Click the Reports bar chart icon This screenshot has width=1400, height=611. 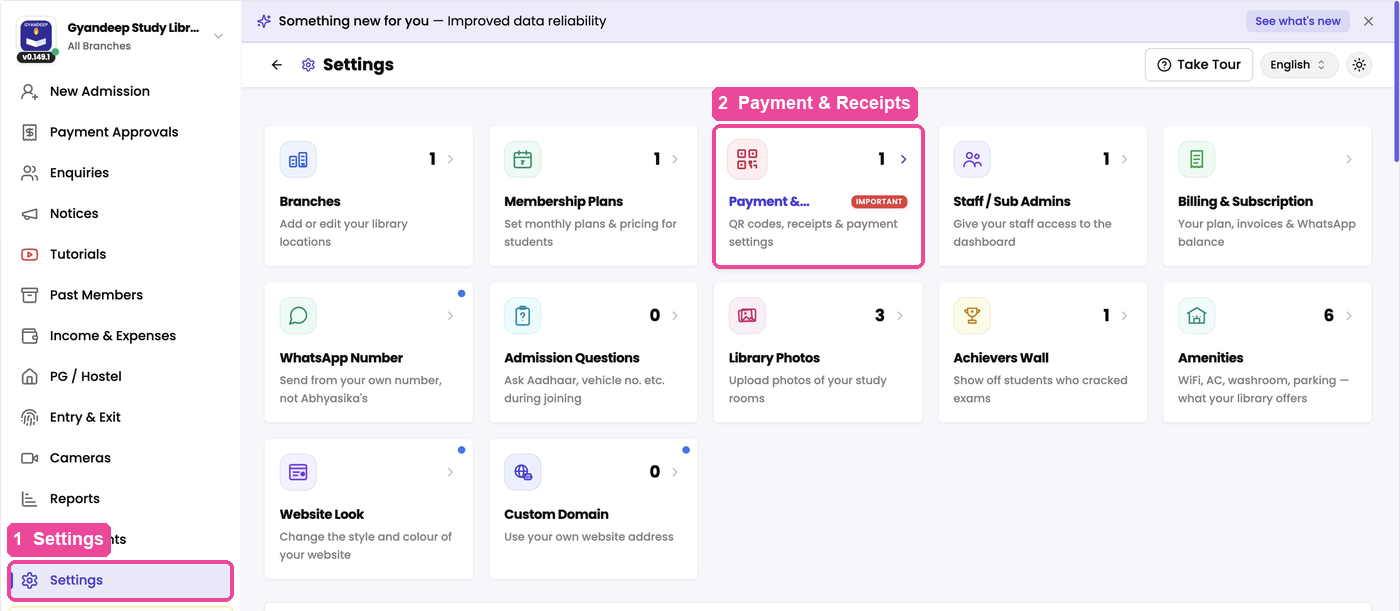click(x=30, y=499)
